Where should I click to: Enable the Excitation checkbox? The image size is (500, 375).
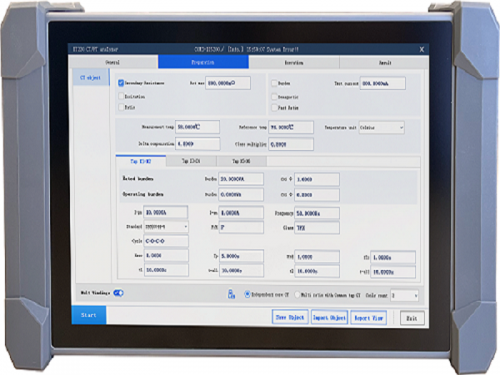121,96
